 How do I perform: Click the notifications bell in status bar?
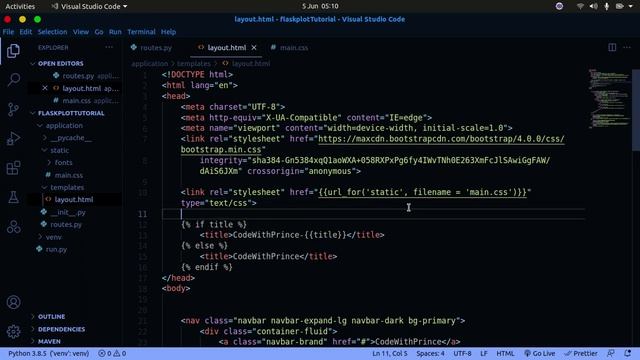(627, 353)
